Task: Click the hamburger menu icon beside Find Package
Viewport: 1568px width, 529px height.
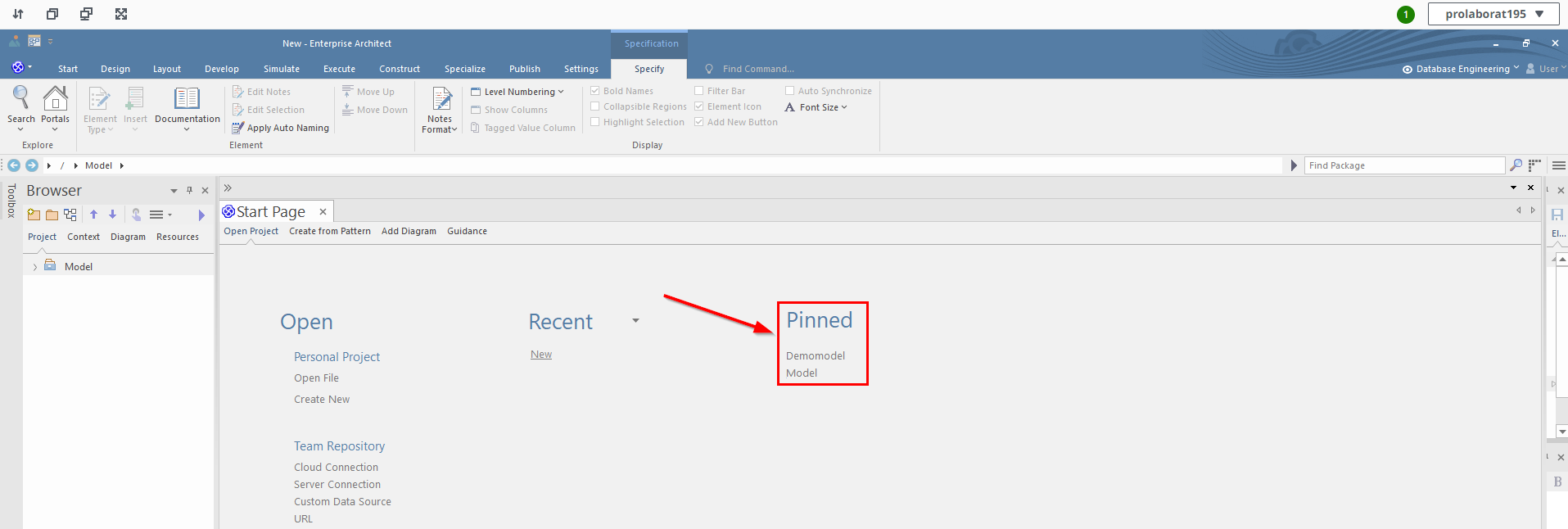Action: (1559, 165)
